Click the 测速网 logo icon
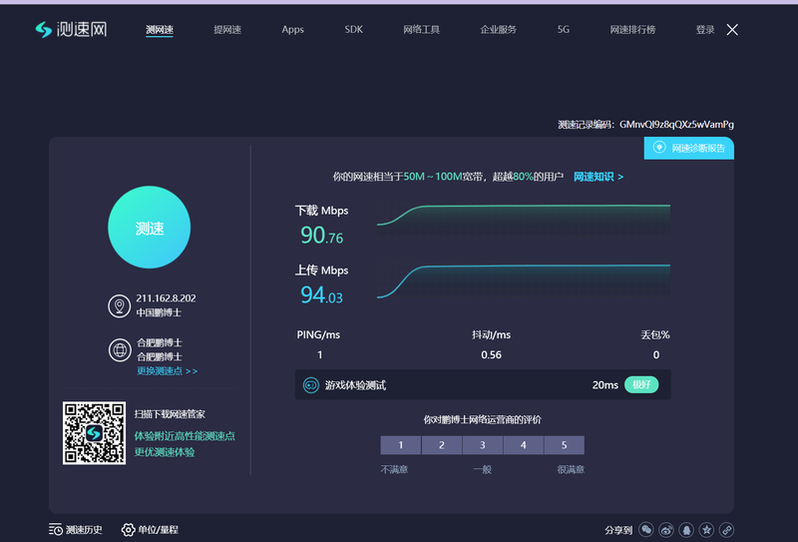Screen dimensions: 798x542 click(x=43, y=30)
